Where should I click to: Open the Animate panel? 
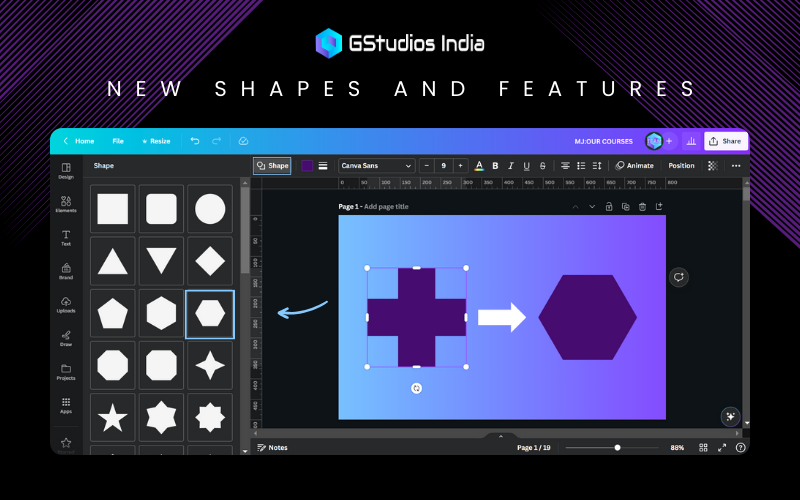tap(635, 166)
